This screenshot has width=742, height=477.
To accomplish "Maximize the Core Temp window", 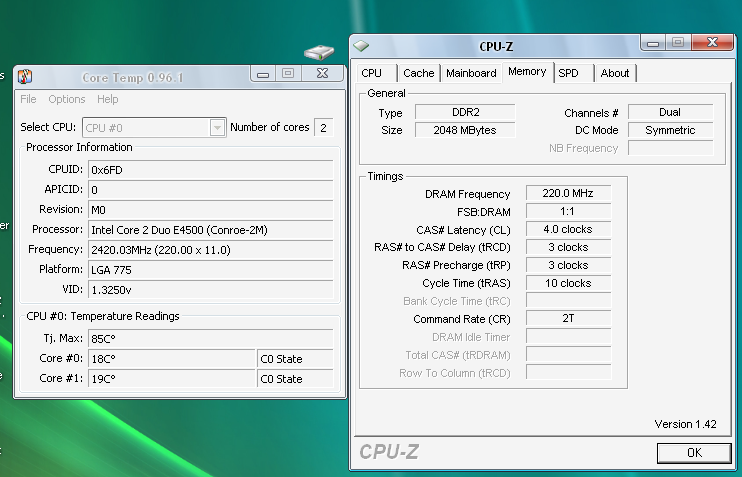I will (287, 74).
